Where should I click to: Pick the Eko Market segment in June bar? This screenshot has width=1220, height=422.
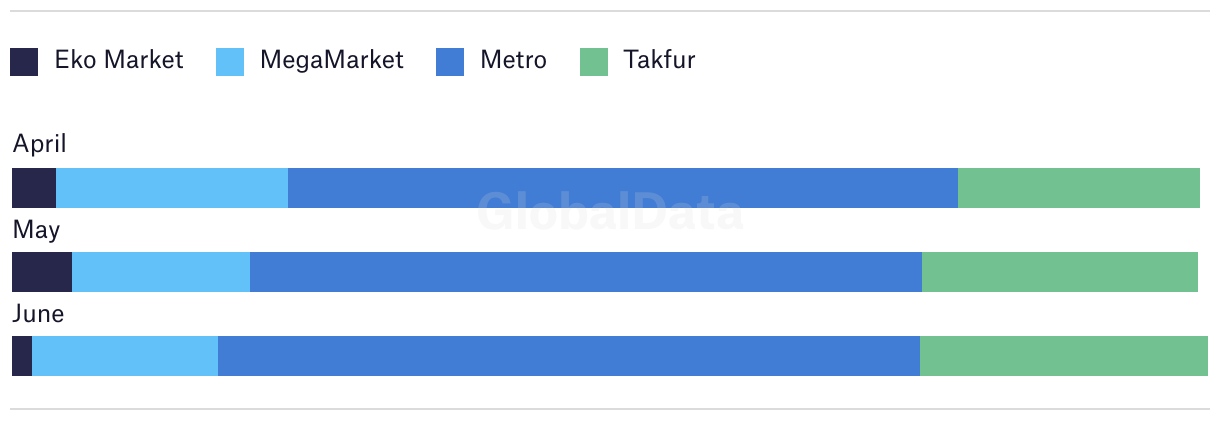click(22, 356)
